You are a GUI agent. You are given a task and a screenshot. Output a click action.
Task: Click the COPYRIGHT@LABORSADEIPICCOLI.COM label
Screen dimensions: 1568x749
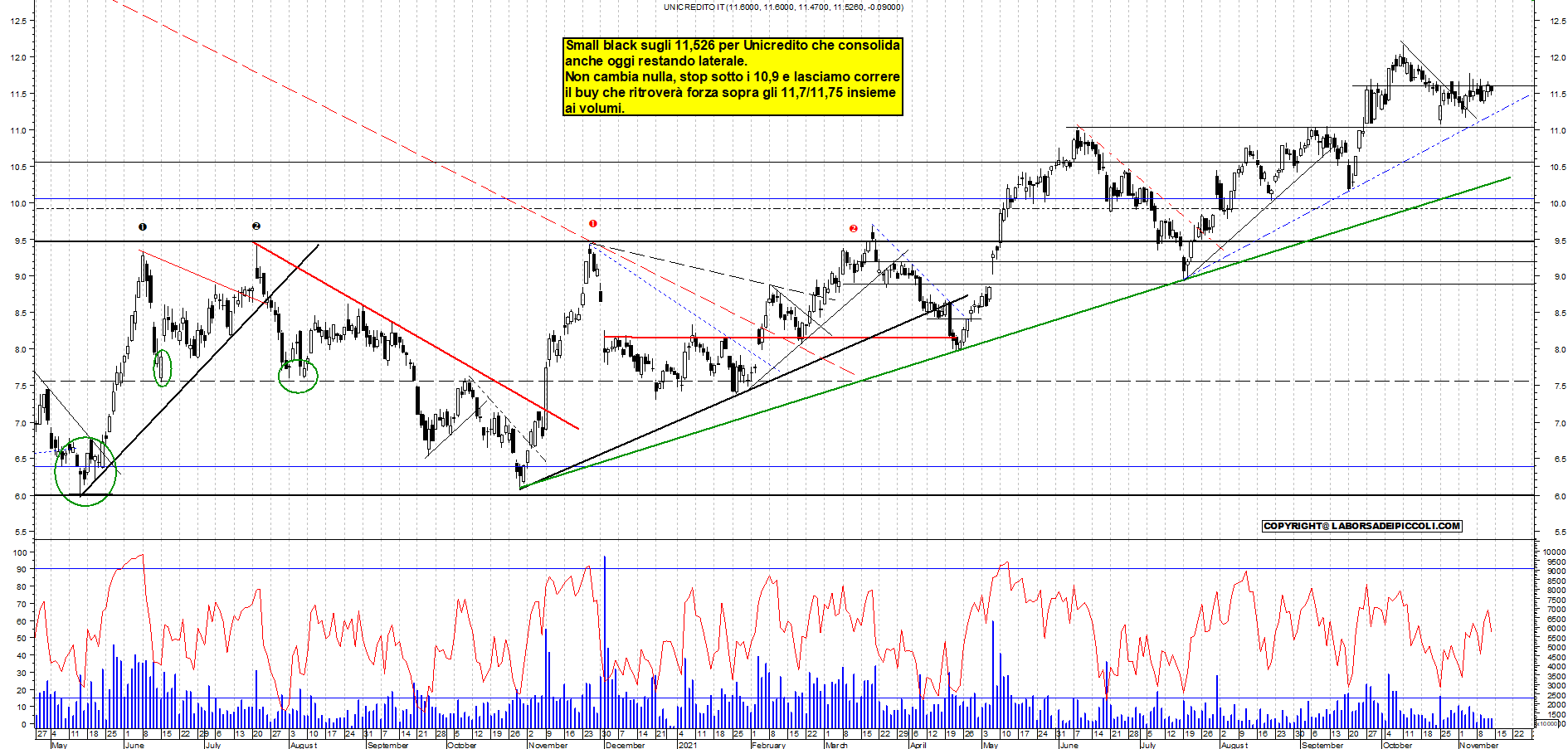pos(1361,526)
